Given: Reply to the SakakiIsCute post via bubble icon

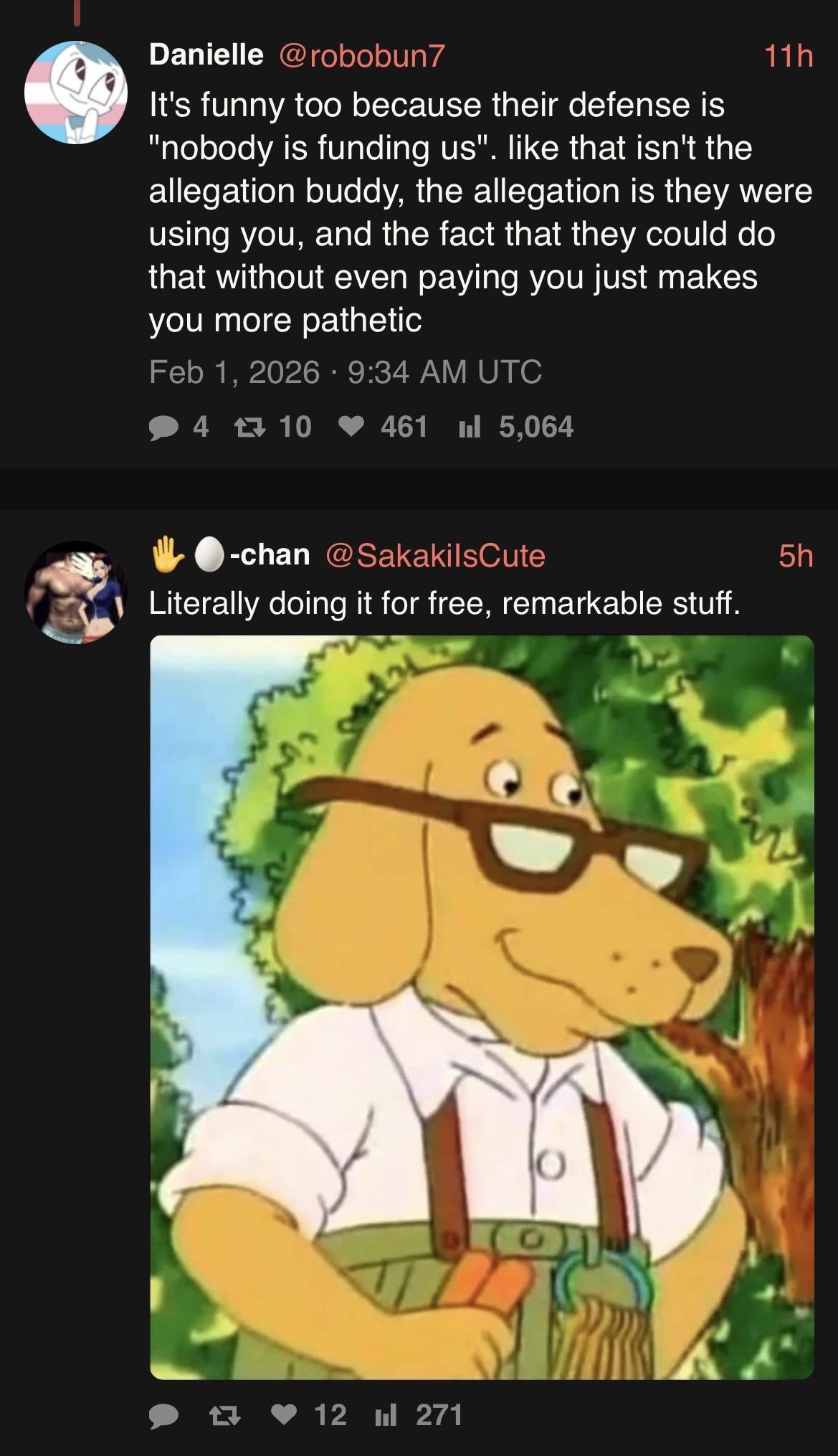Looking at the screenshot, I should (x=163, y=1415).
